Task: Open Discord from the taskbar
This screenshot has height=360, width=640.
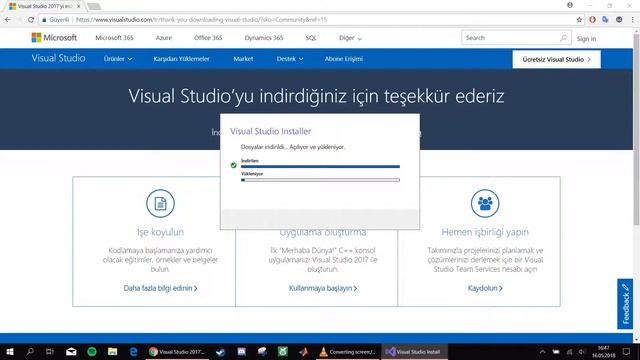Action: pos(241,351)
